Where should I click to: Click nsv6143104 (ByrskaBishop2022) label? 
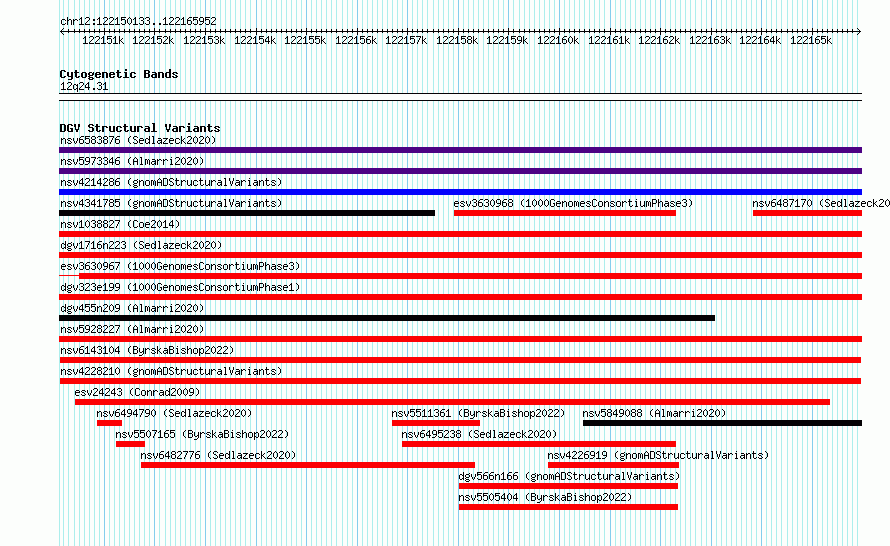[x=147, y=350]
